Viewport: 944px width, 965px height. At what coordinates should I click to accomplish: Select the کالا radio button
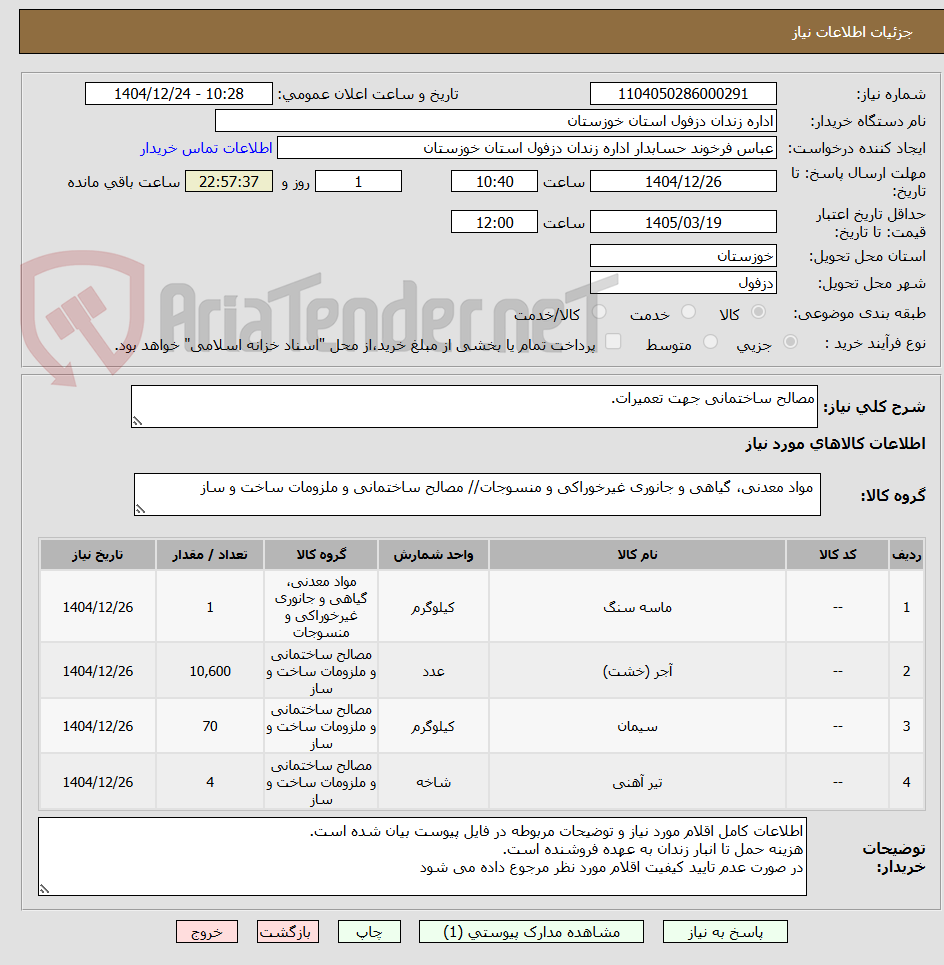759,312
